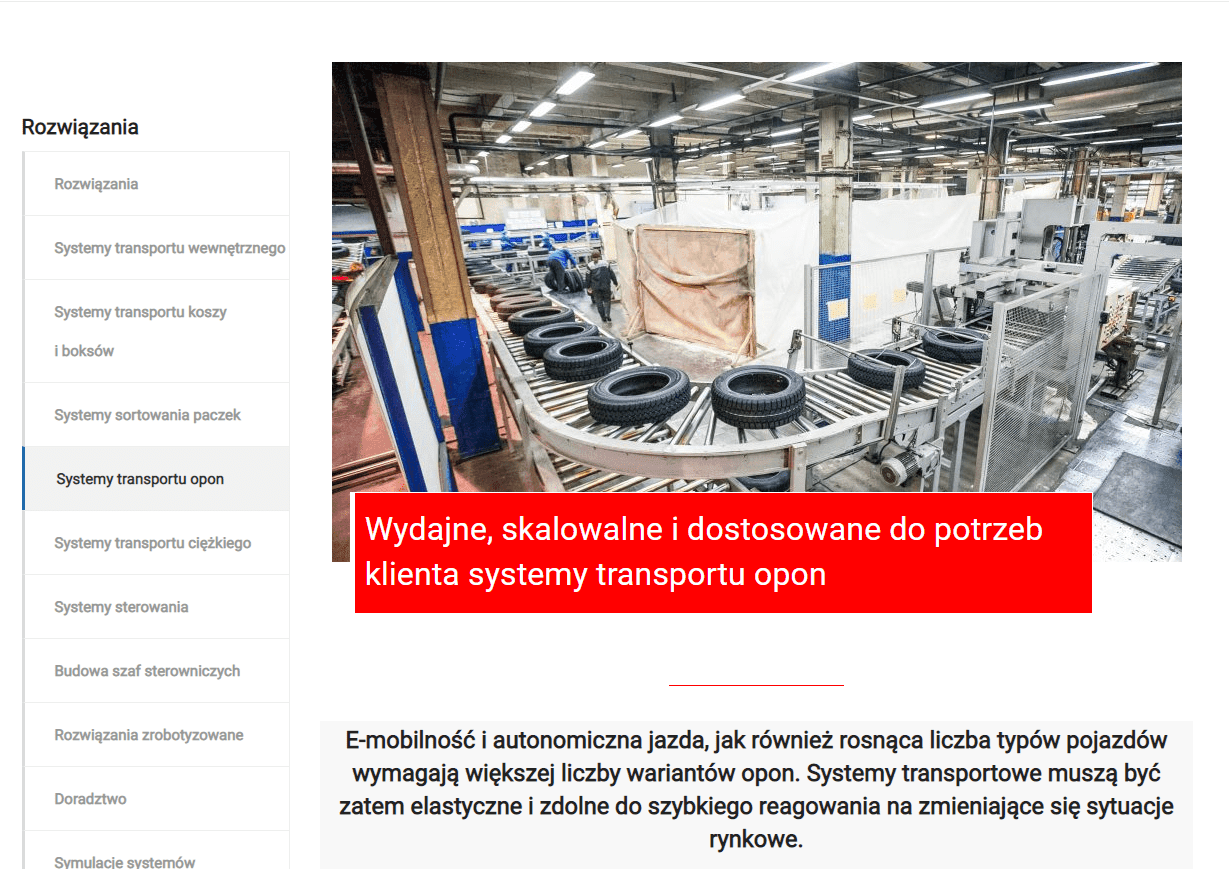1229x869 pixels.
Task: Click the active Systemy transportu opon item
Action: 140,479
